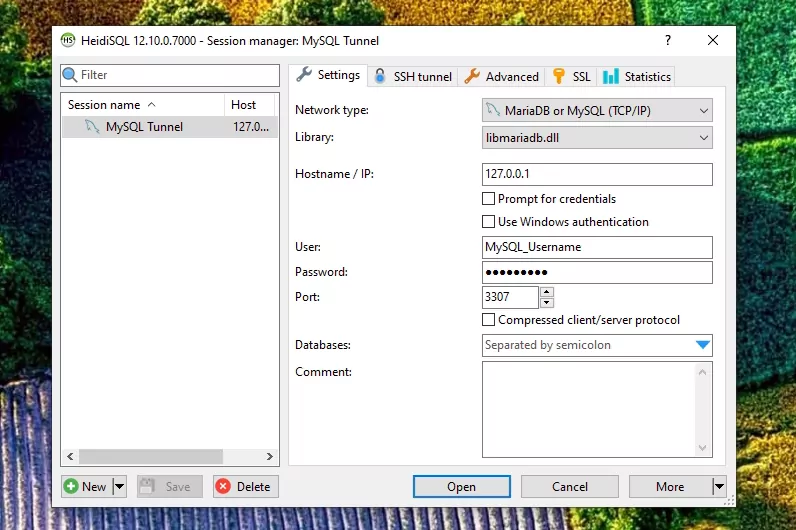Click the HeidiSQL logo icon in title bar
The height and width of the screenshot is (530, 796).
click(68, 40)
